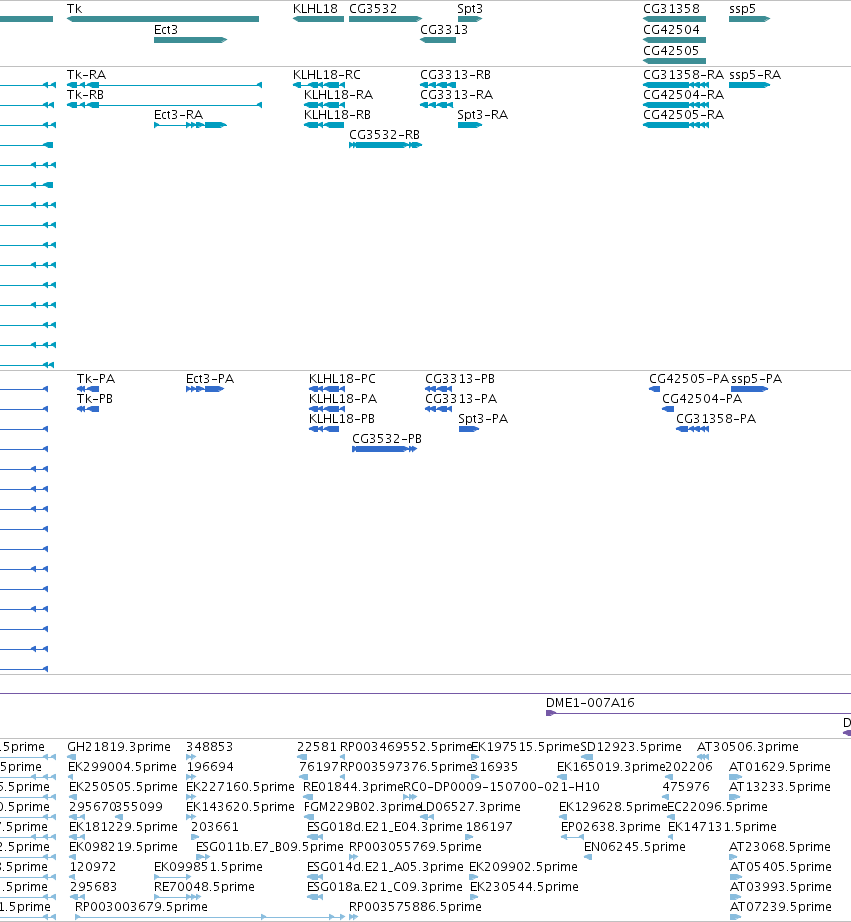Select EST label EP02638.3prime

coord(610,827)
